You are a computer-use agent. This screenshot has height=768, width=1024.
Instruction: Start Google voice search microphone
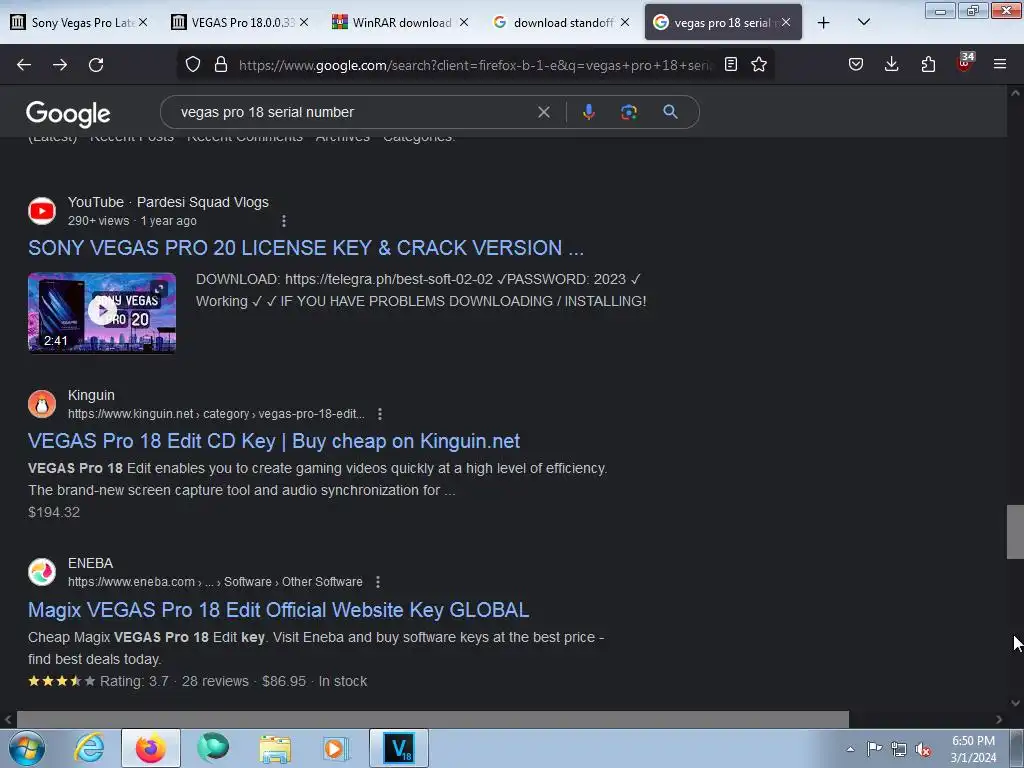pyautogui.click(x=588, y=112)
